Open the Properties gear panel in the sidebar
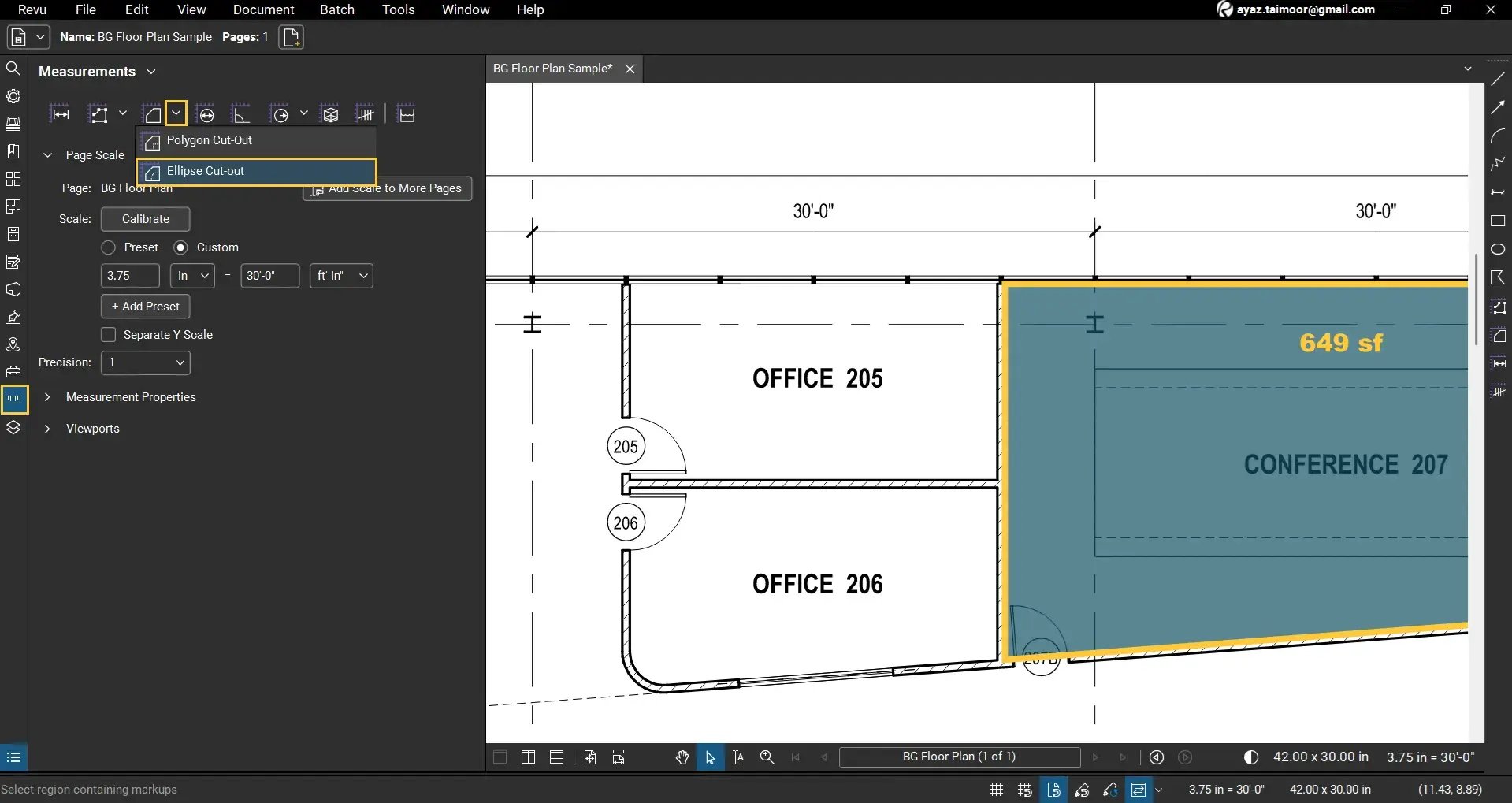1512x803 pixels. [x=13, y=96]
